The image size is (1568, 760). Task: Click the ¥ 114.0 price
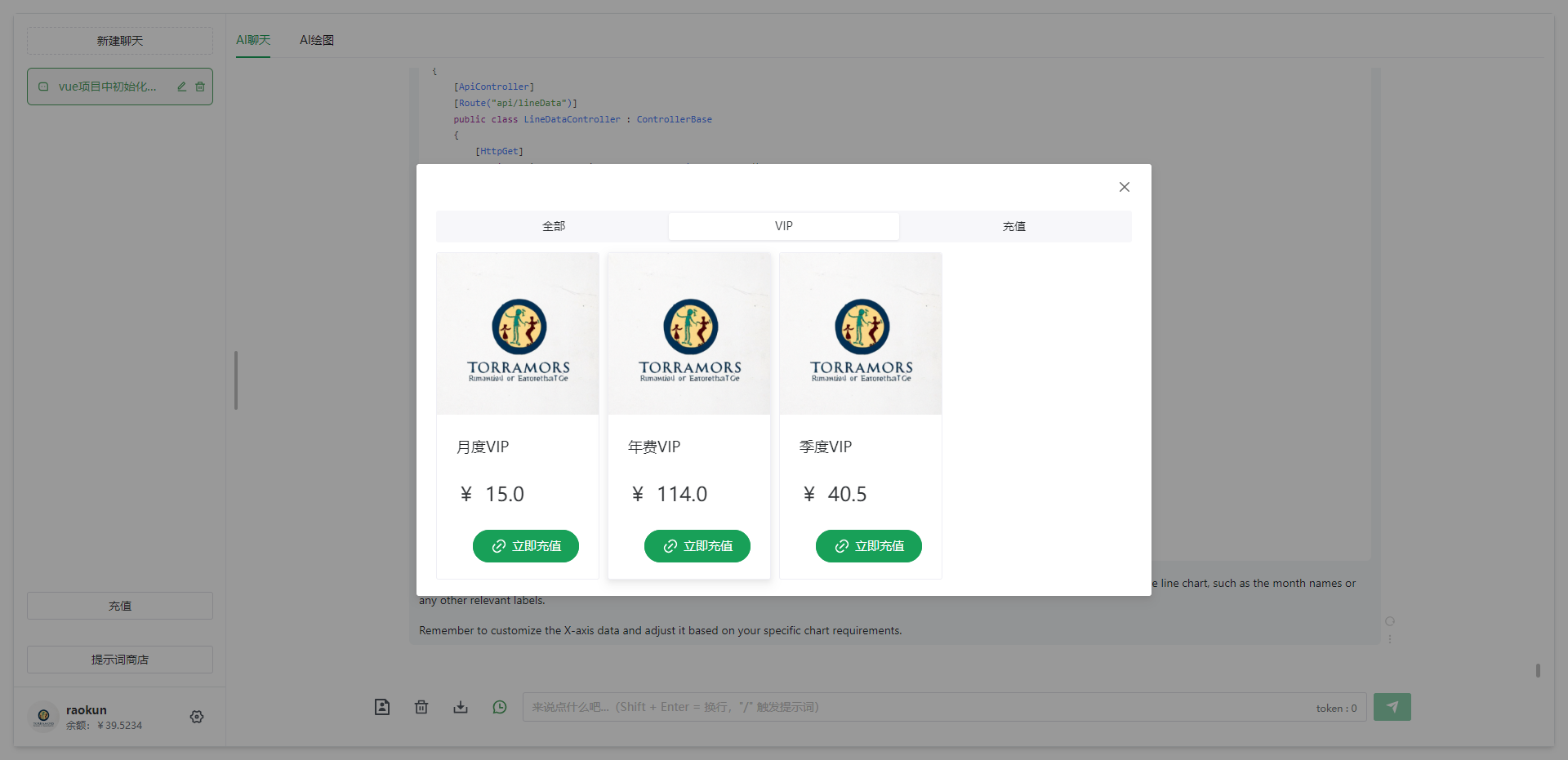(x=670, y=494)
